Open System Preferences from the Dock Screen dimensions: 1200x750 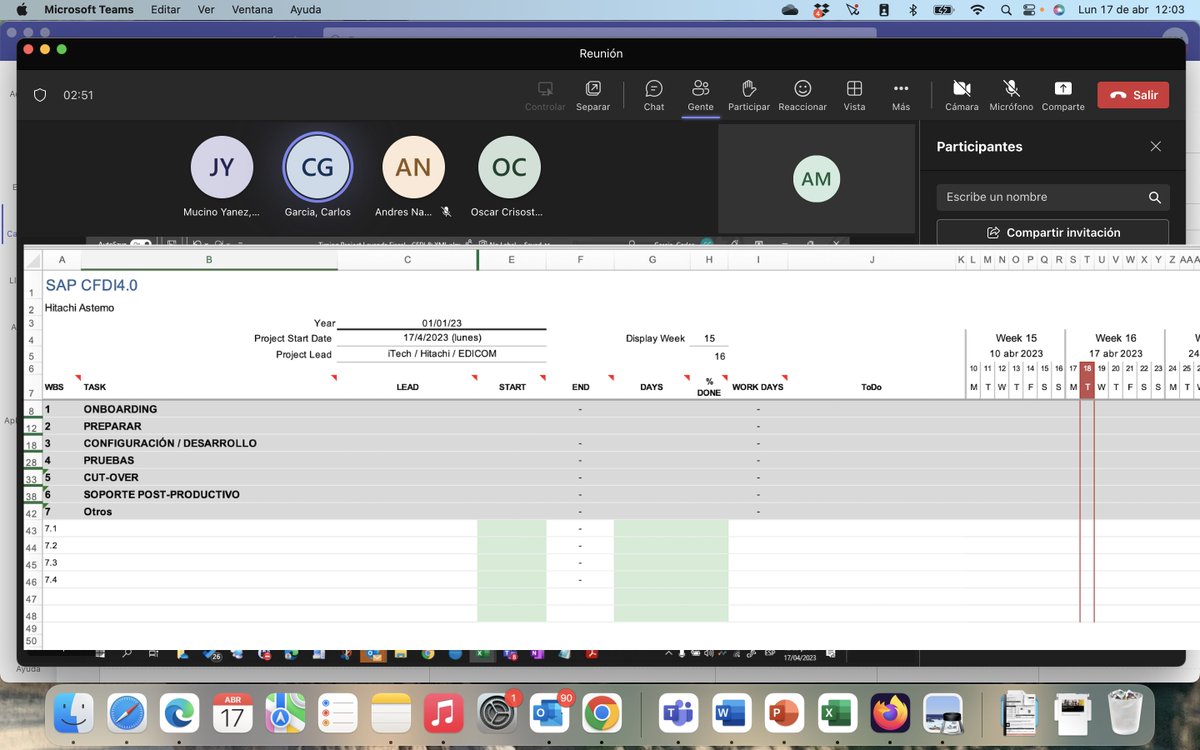[x=497, y=714]
